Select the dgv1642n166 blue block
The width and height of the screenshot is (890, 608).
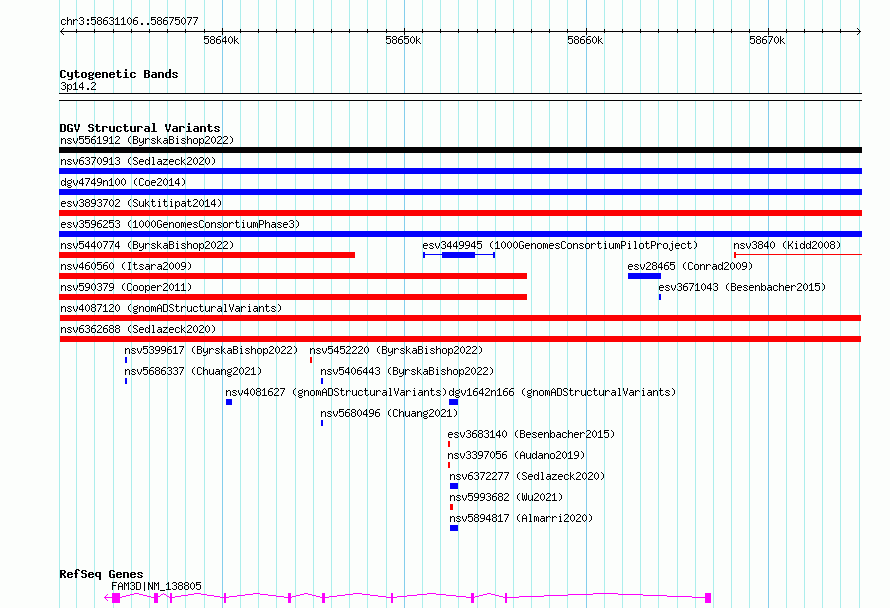tap(454, 402)
